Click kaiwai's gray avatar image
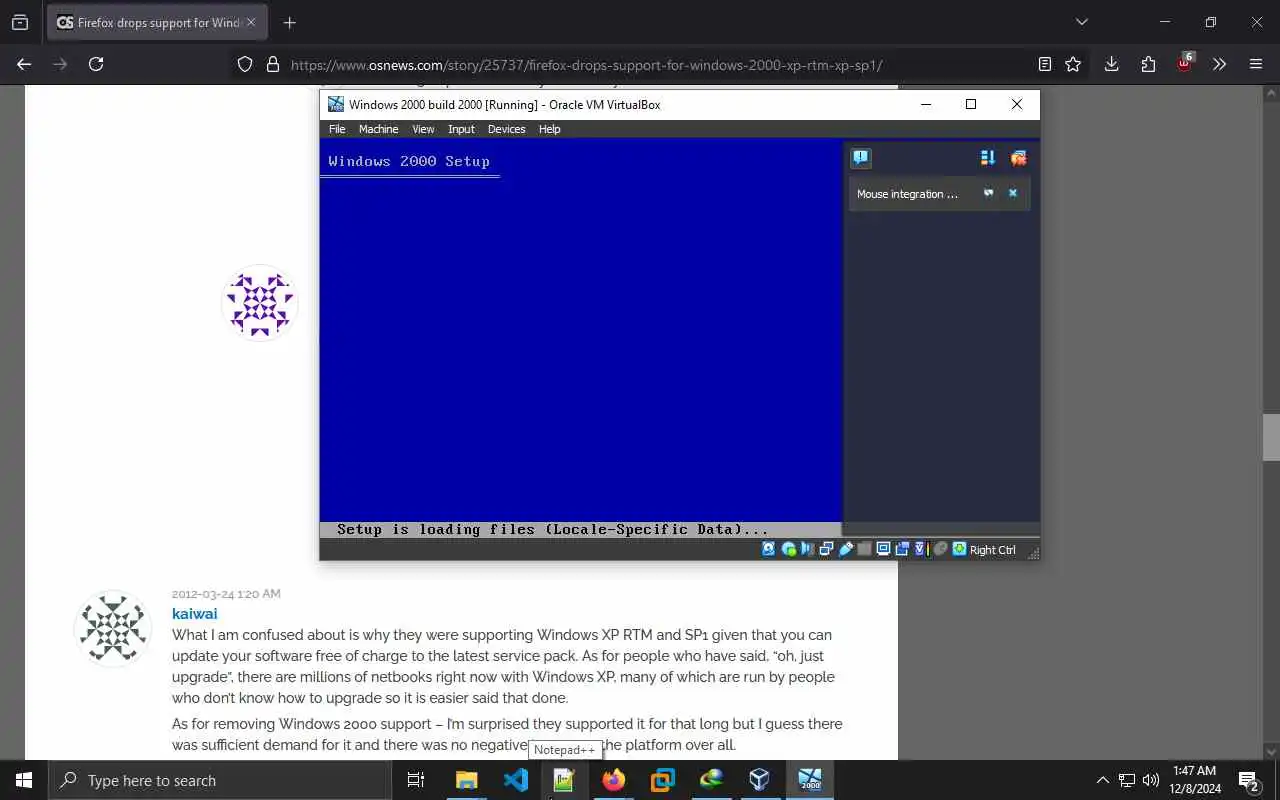1280x800 pixels. 113,628
